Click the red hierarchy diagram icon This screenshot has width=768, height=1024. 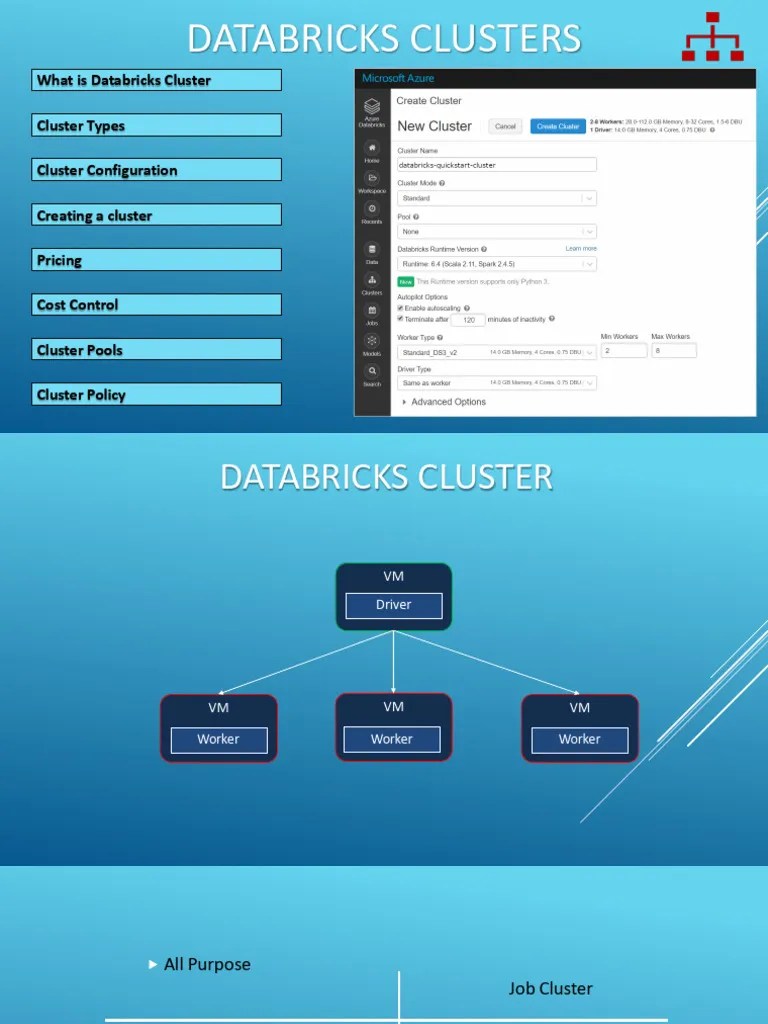click(x=712, y=37)
